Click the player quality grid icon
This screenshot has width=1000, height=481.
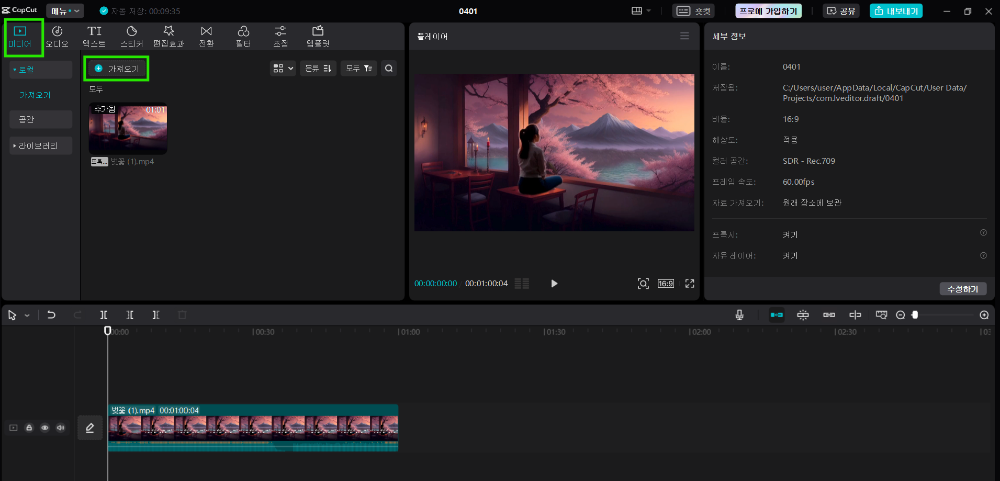pos(522,283)
